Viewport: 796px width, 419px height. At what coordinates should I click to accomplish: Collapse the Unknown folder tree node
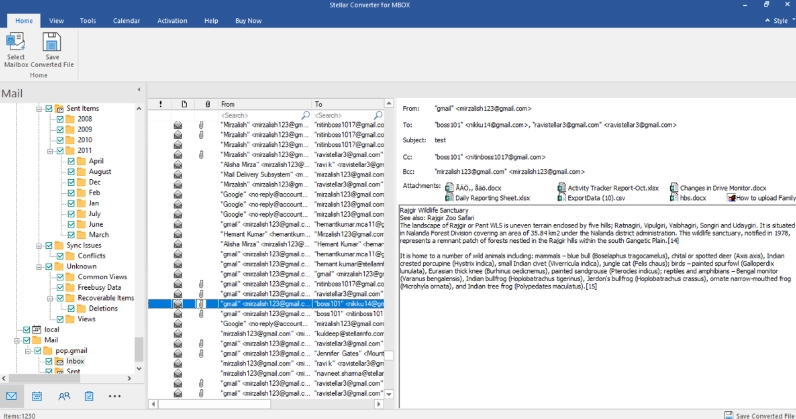pos(39,267)
